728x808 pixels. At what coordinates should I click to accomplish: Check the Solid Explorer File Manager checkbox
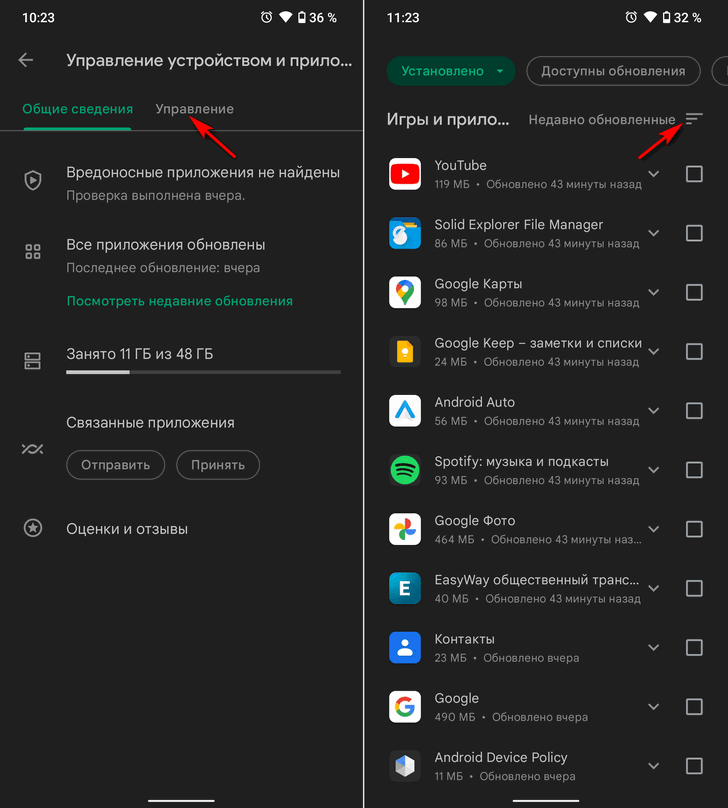[694, 233]
